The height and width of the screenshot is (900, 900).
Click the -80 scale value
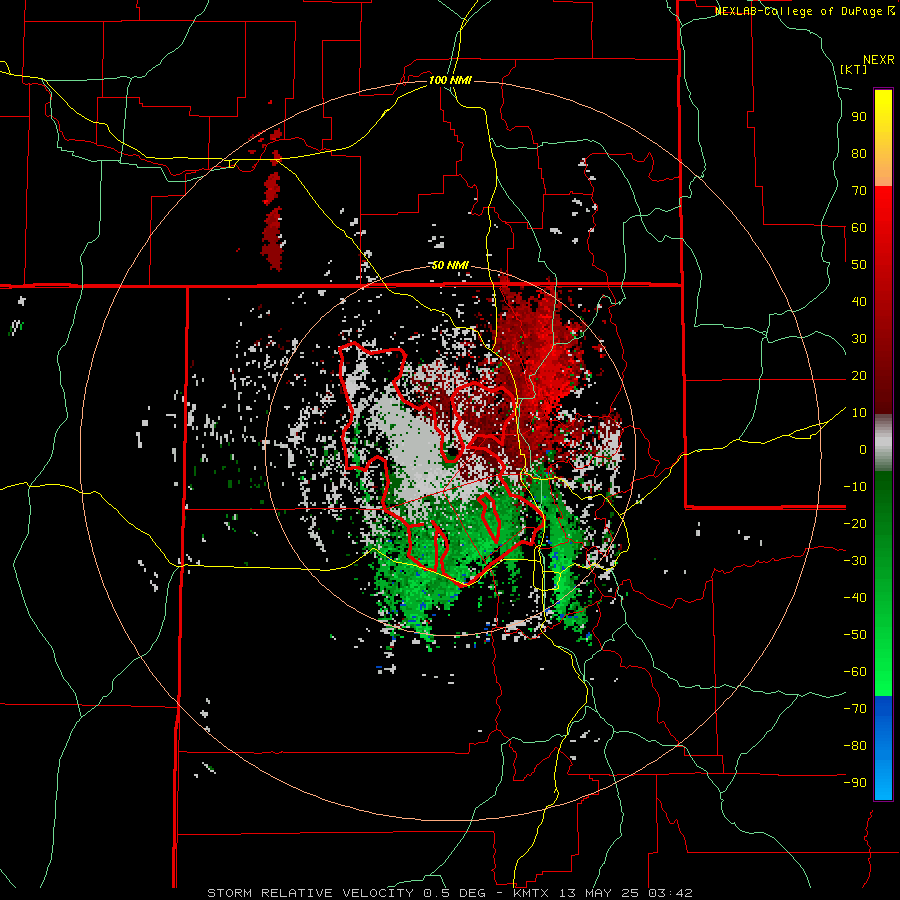[x=855, y=746]
